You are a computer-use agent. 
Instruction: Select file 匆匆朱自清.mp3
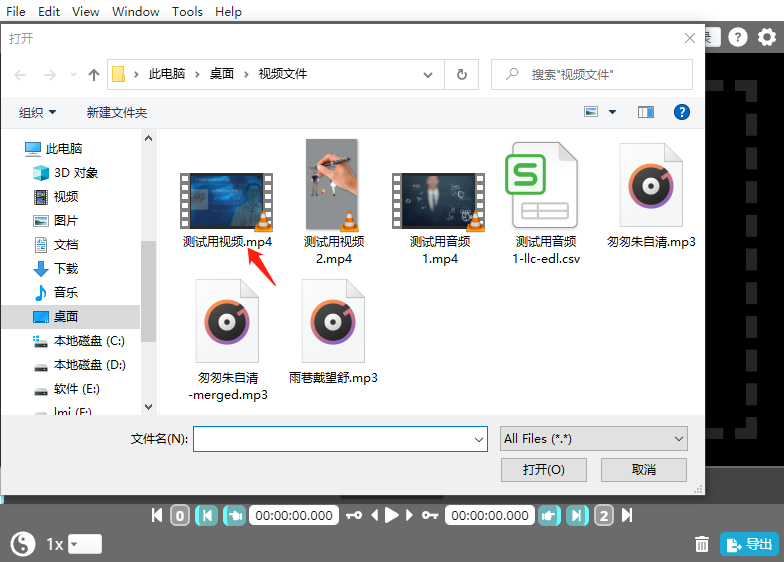tap(651, 196)
